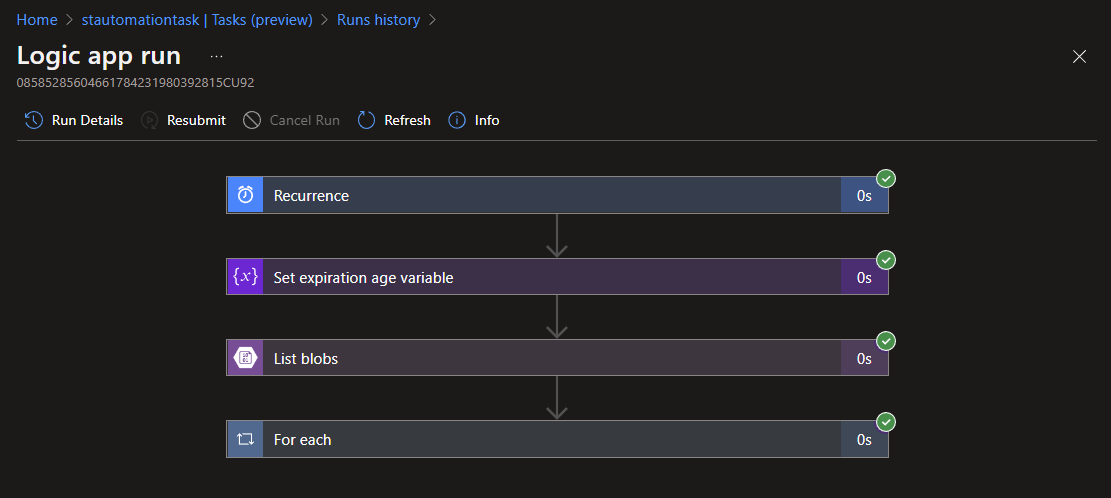
Task: Click the Resubmit play icon
Action: coord(149,120)
